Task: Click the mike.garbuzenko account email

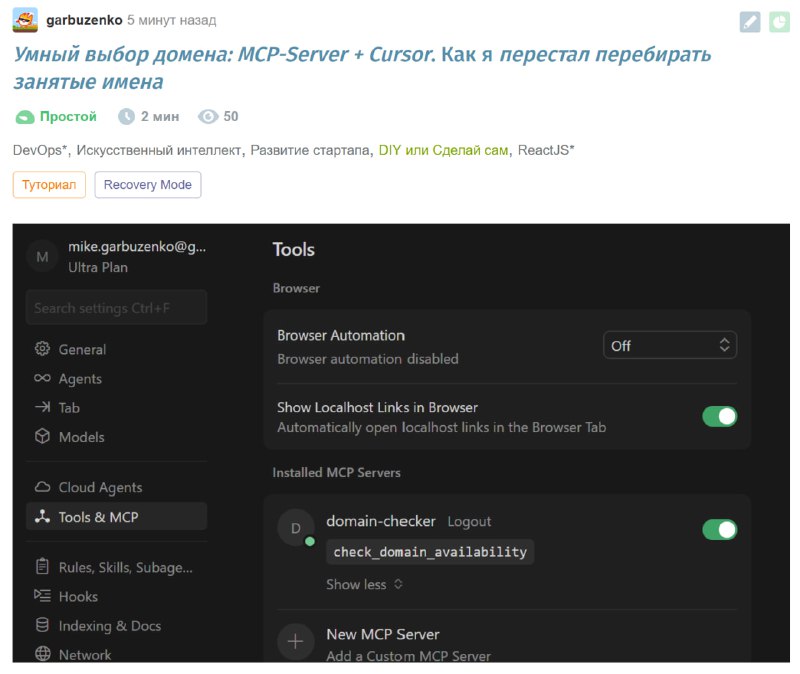Action: pyautogui.click(x=137, y=246)
